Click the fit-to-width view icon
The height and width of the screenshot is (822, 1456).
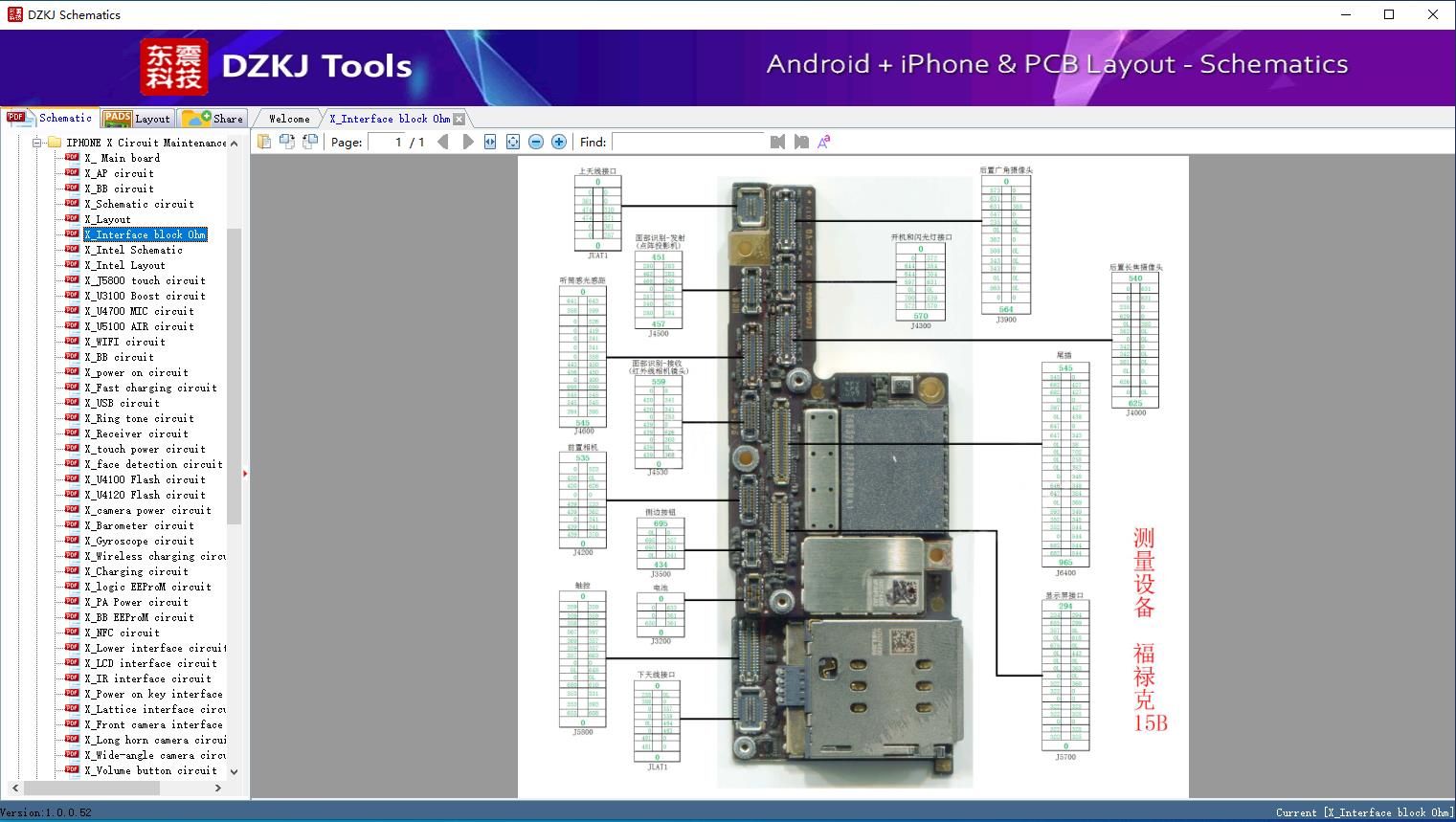[x=489, y=141]
